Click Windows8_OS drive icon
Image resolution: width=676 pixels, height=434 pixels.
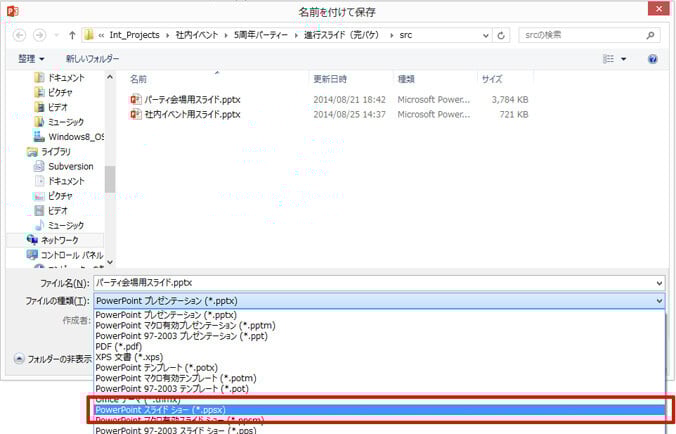click(39, 137)
